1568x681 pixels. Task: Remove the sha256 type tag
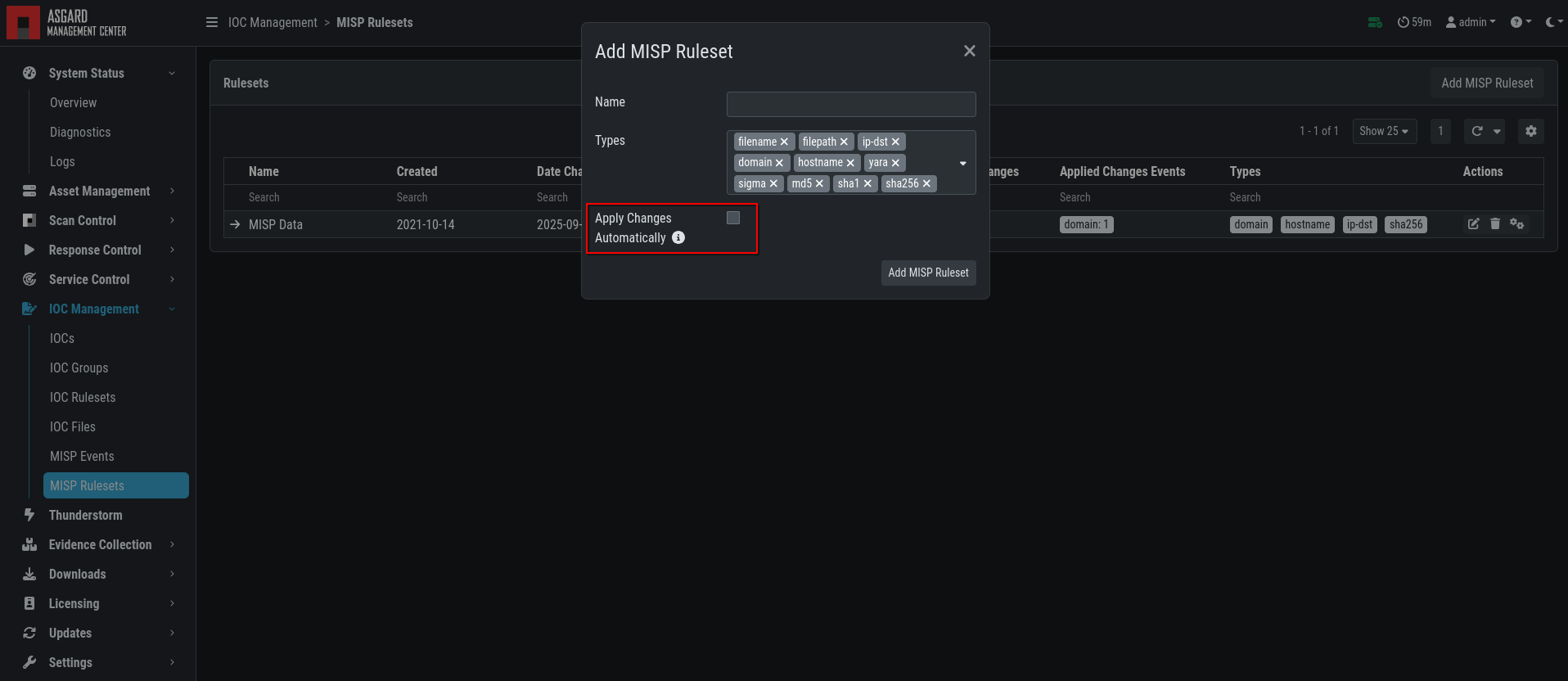click(x=926, y=183)
